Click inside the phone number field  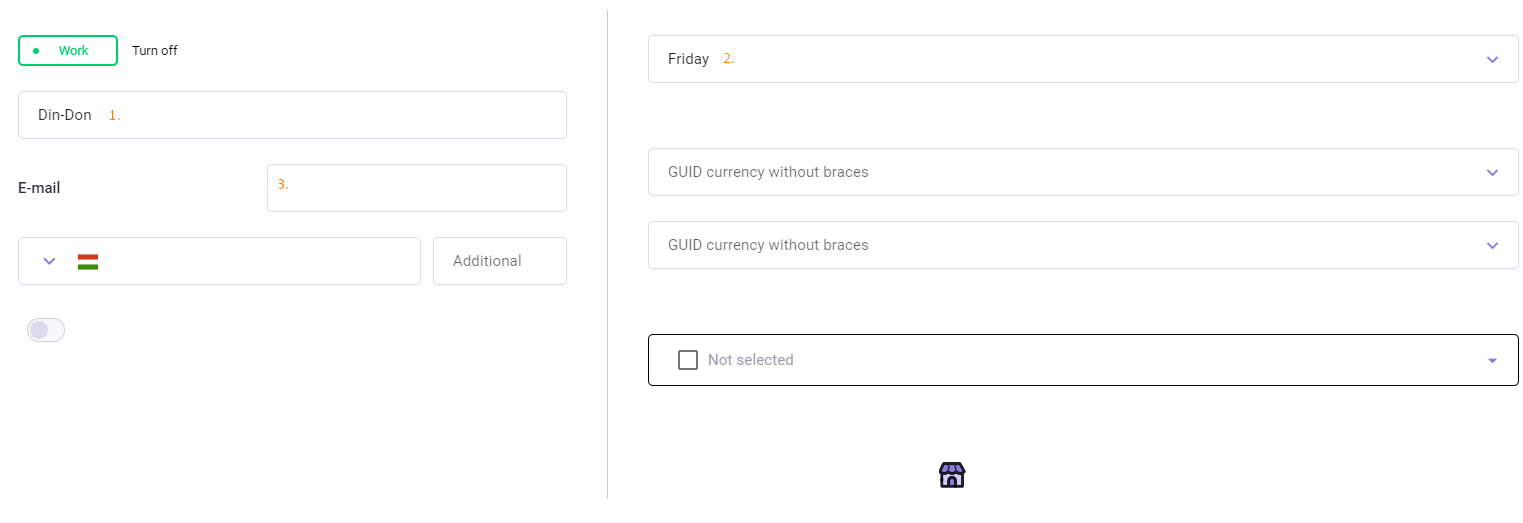258,261
